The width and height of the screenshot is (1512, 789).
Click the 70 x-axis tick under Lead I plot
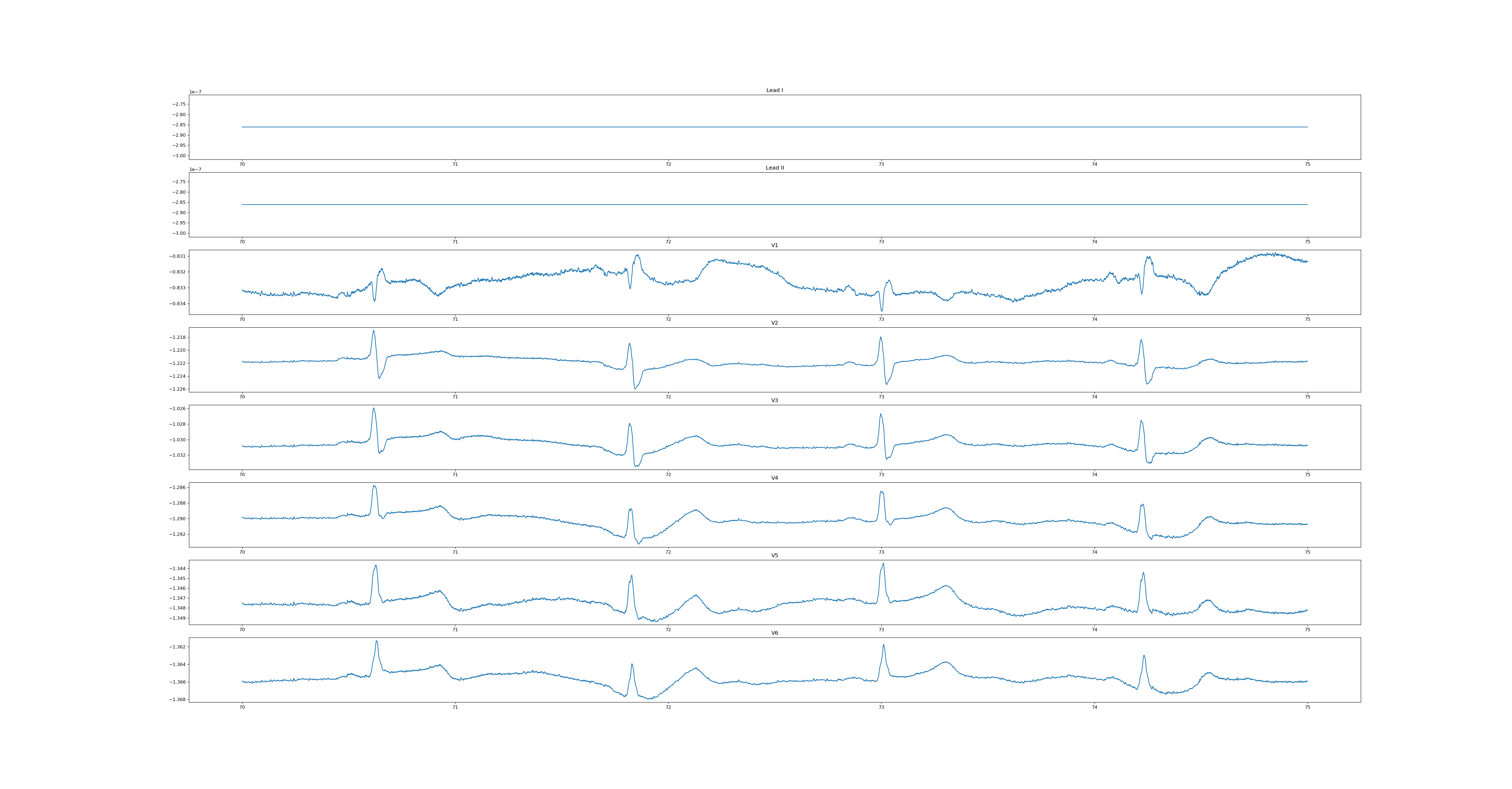tap(242, 164)
